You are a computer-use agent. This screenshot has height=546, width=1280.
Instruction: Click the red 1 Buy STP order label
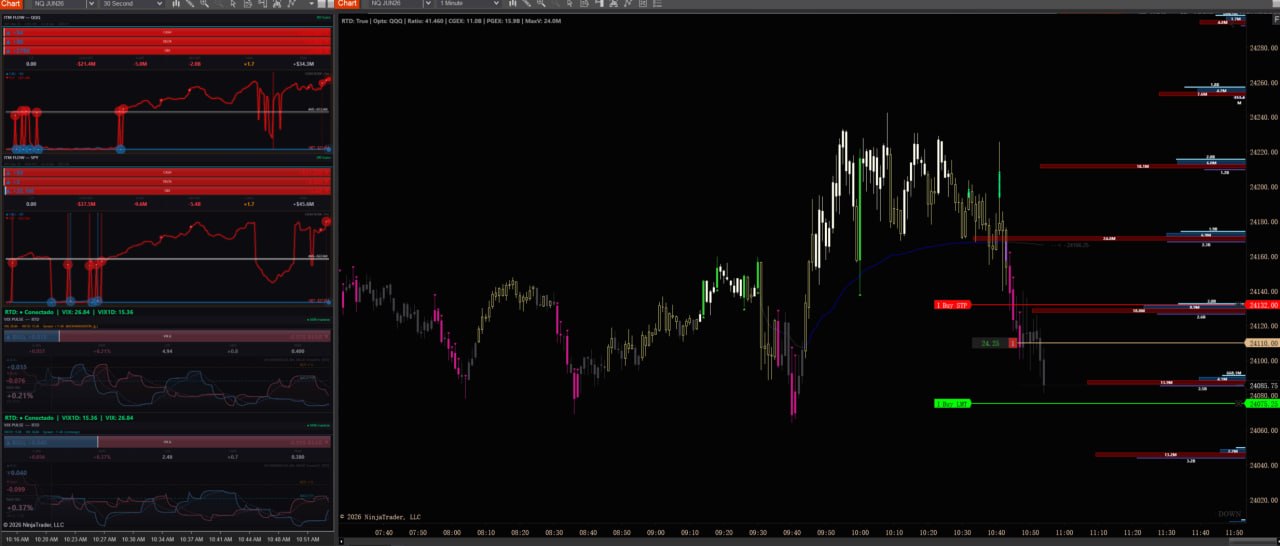952,305
